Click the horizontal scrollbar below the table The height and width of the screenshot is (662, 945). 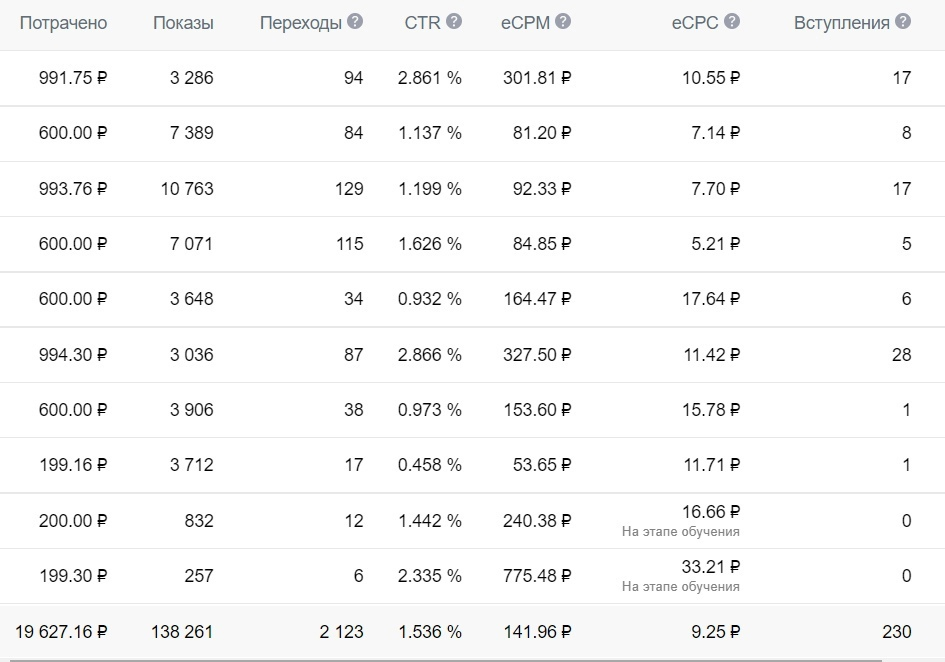click(x=446, y=660)
